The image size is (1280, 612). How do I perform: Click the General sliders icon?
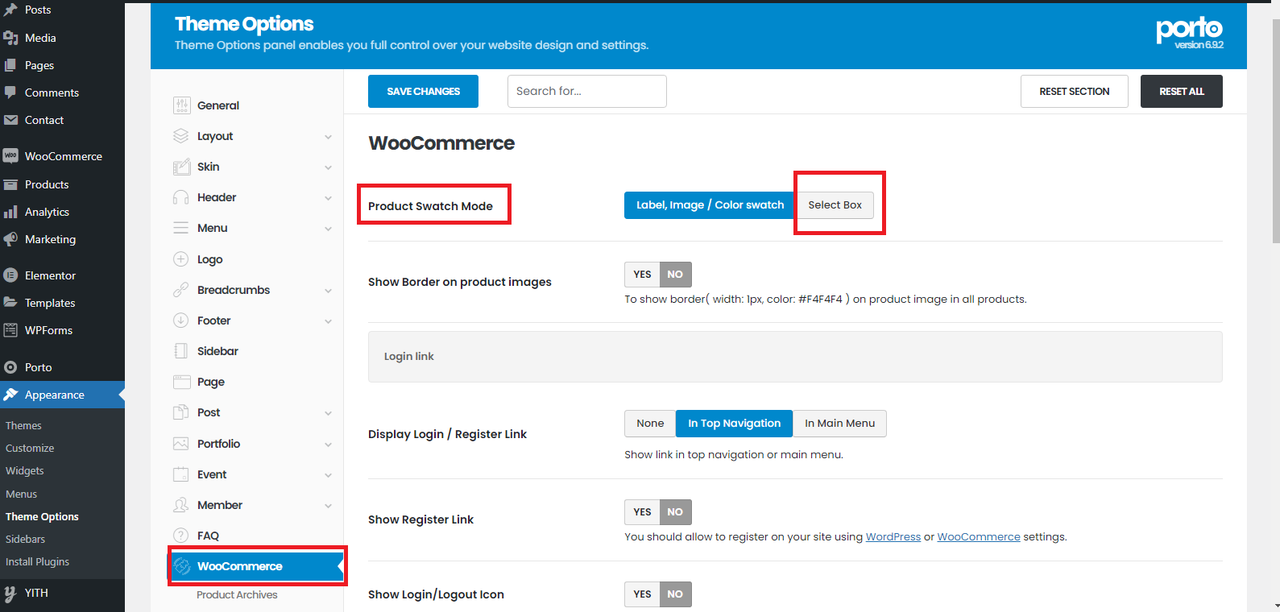coord(181,105)
